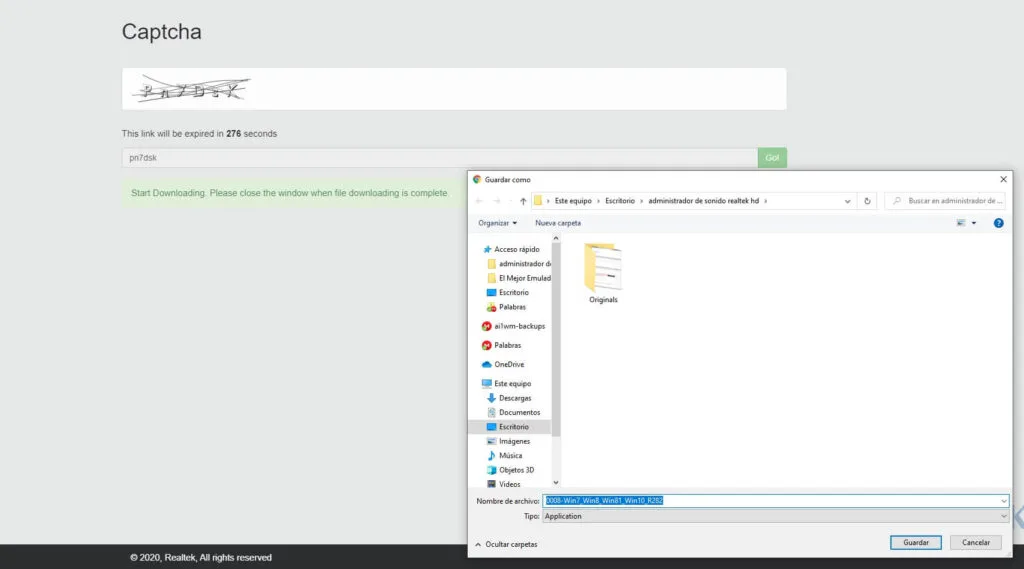Image resolution: width=1024 pixels, height=569 pixels.
Task: Collapse folders with Ocultar carpetas
Action: pyautogui.click(x=510, y=544)
